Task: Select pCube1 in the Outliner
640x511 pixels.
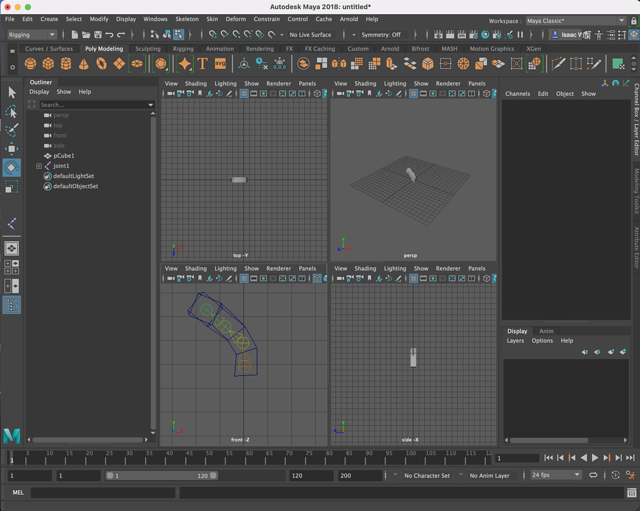Action: pos(64,156)
